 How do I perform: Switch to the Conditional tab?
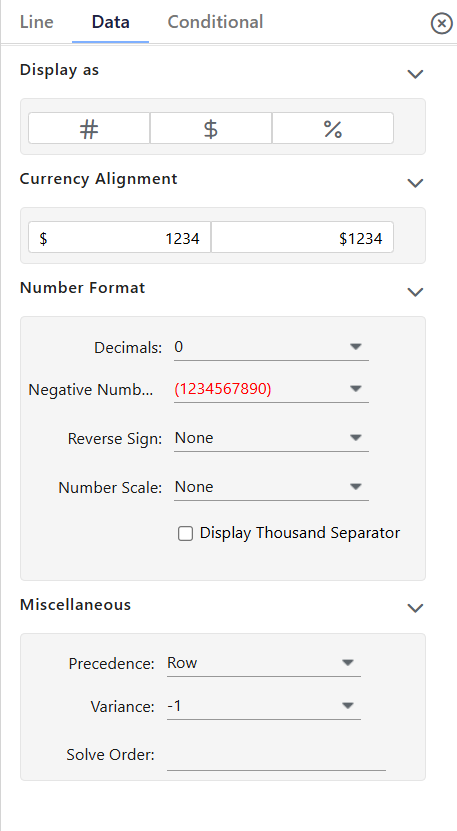(215, 22)
